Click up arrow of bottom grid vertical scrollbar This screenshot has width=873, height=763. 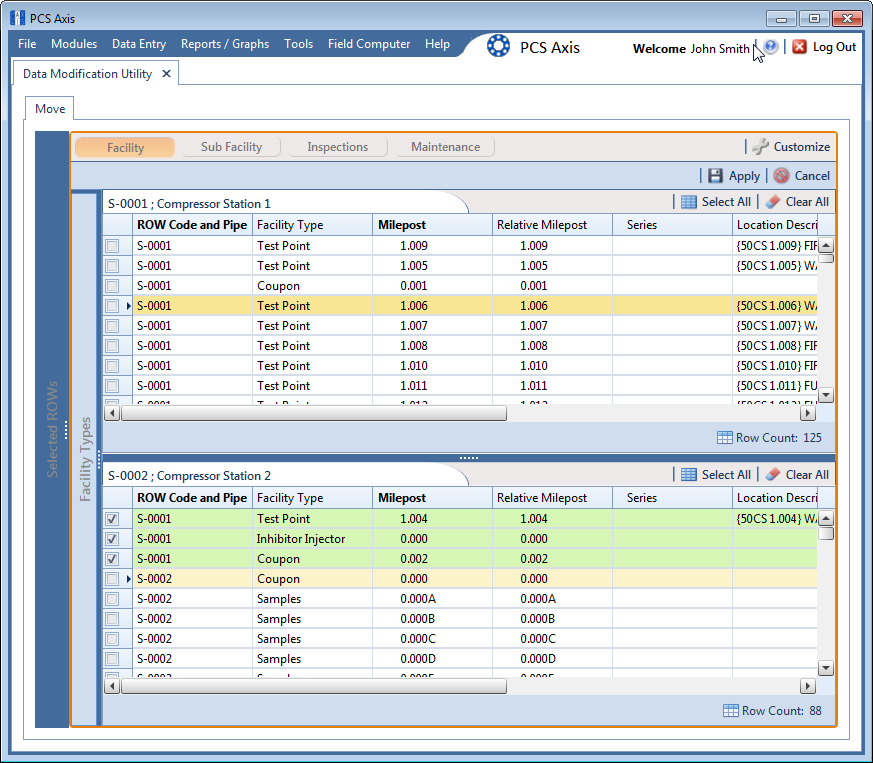coord(826,519)
